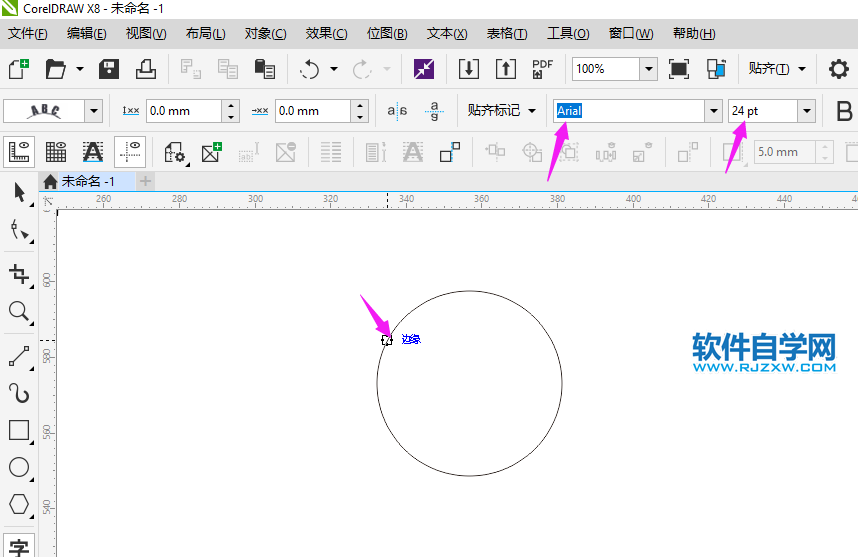
Task: Click the Print icon
Action: pos(146,69)
